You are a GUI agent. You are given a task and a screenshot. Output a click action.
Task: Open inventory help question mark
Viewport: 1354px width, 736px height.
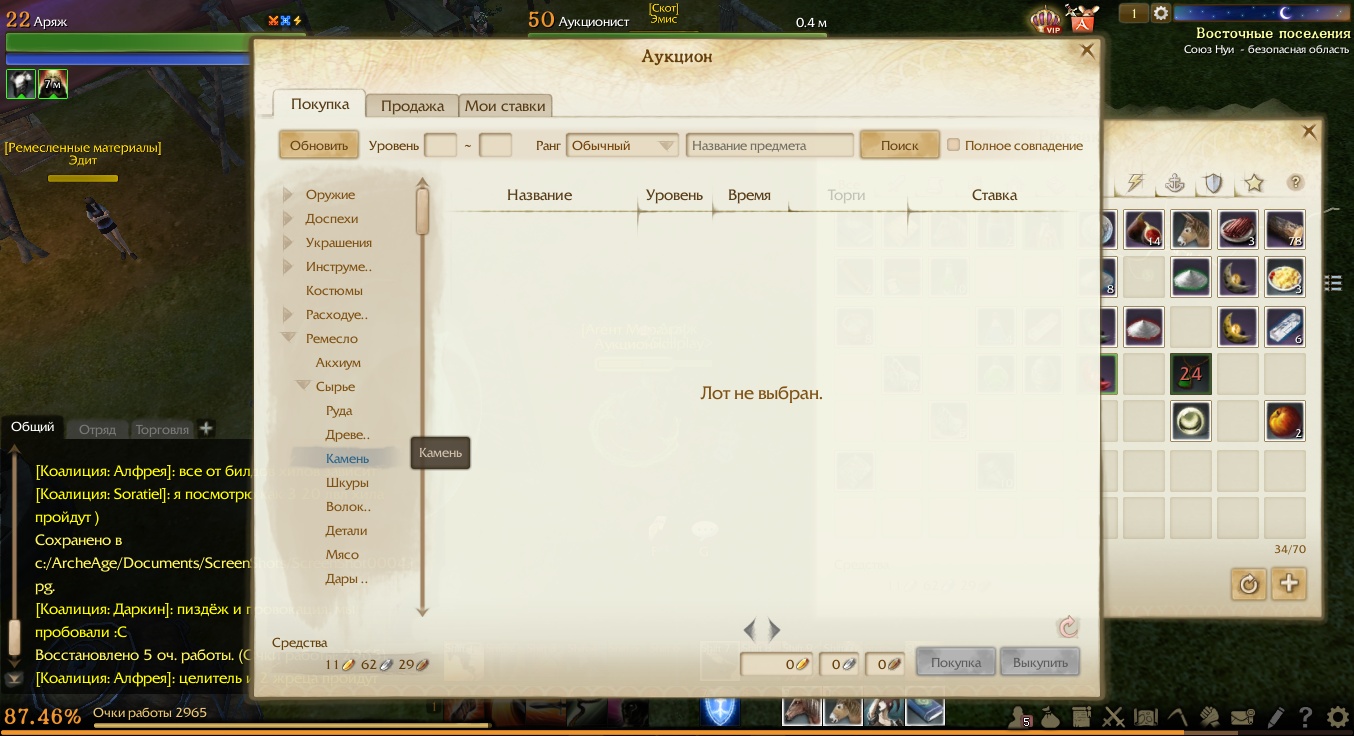coord(1296,183)
